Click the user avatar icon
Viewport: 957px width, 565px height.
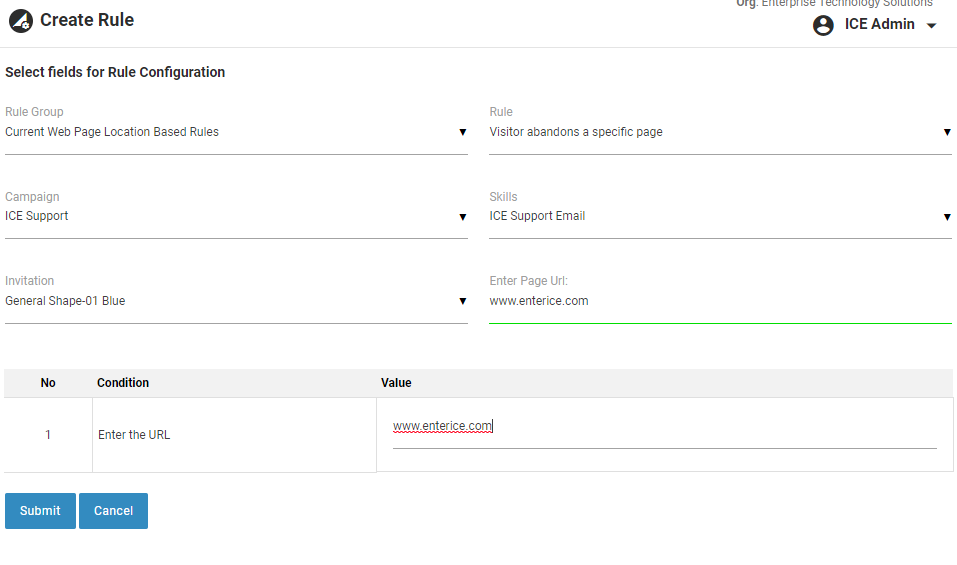tap(823, 25)
